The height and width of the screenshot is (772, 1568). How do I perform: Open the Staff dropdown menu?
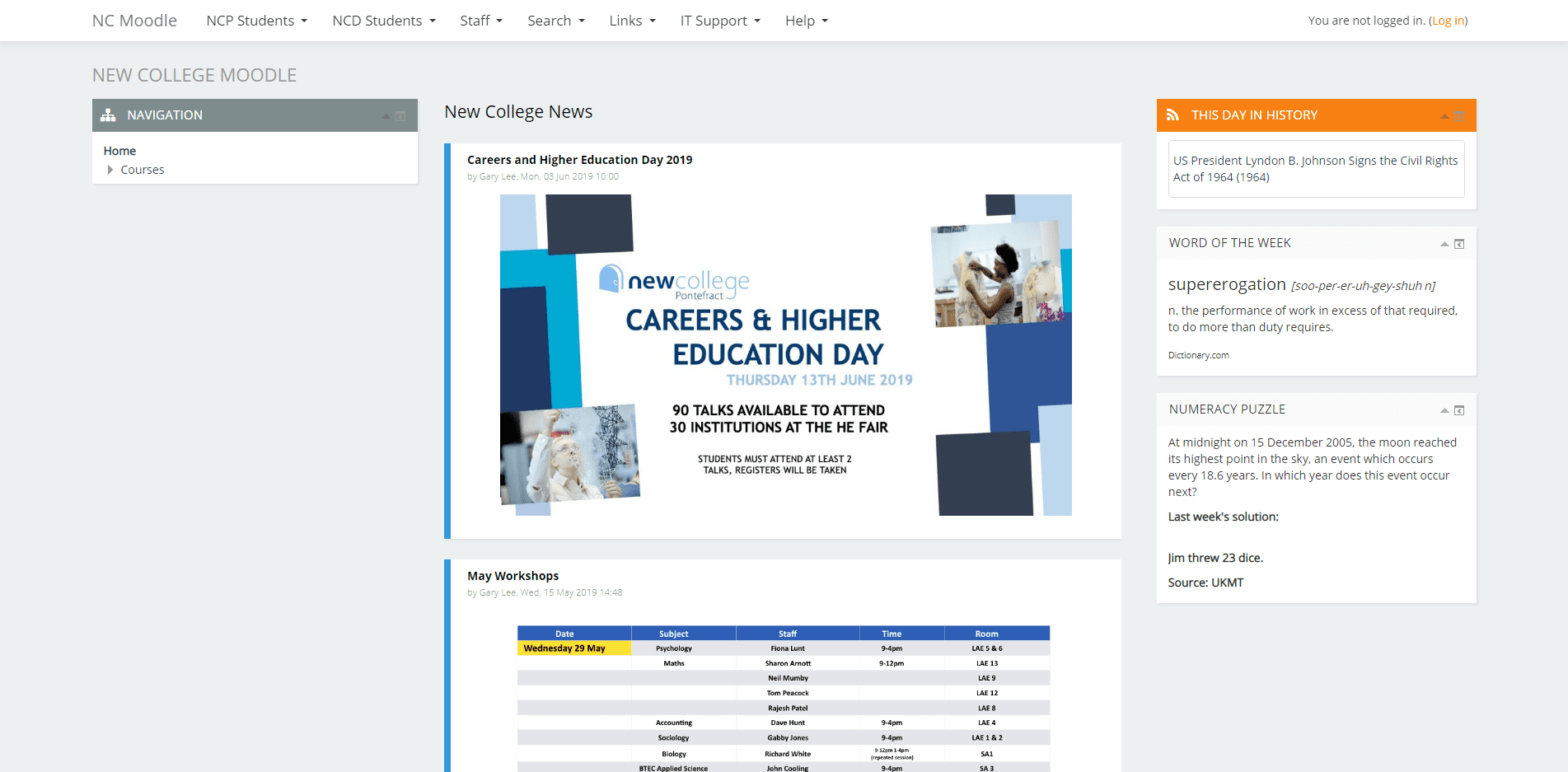click(x=481, y=21)
